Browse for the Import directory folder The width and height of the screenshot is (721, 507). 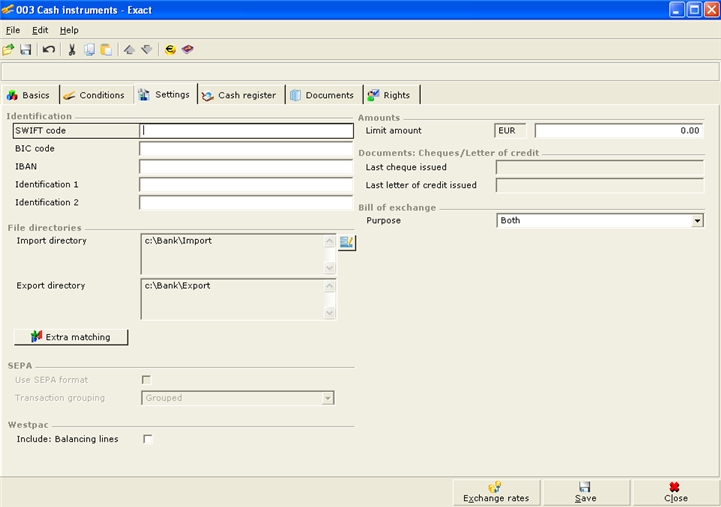pyautogui.click(x=347, y=242)
